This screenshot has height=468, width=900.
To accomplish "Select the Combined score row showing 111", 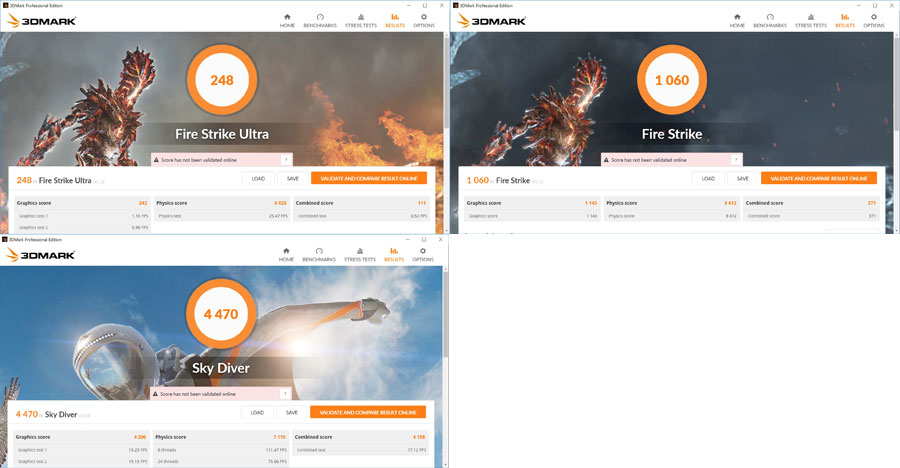I will coord(361,203).
